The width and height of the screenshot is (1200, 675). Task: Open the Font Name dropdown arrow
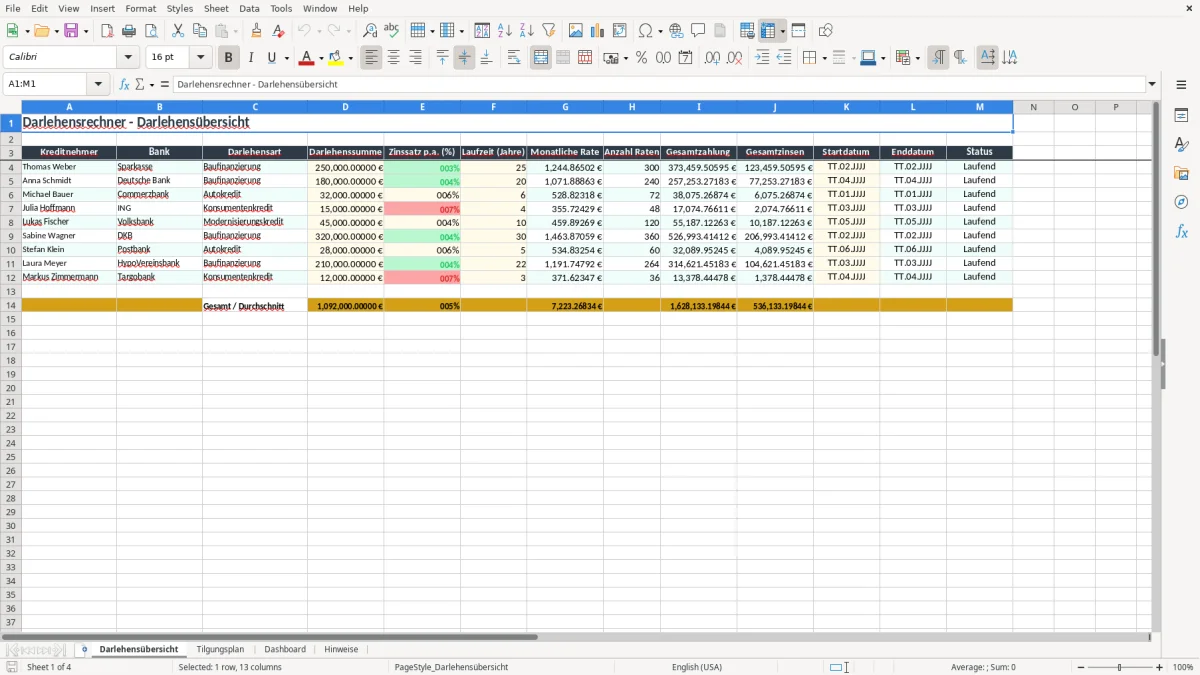[127, 58]
